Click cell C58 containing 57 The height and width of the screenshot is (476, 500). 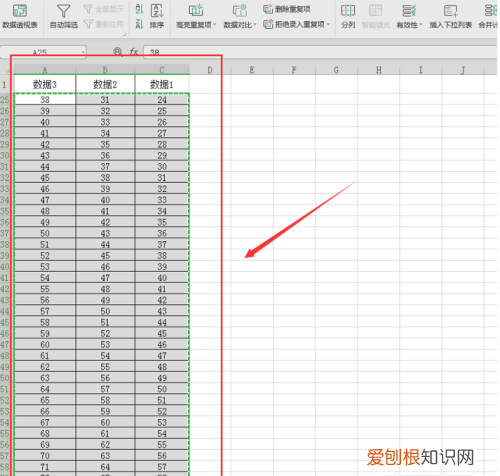point(162,466)
